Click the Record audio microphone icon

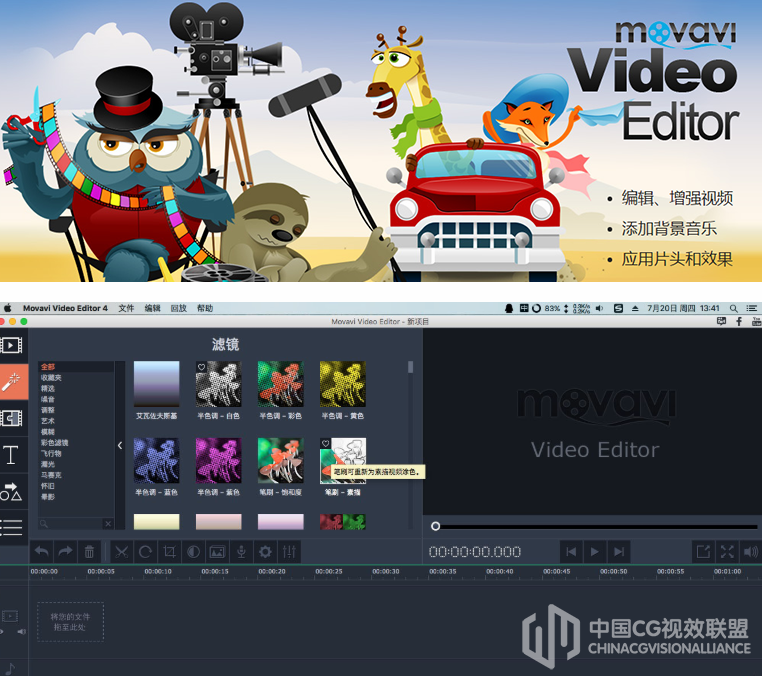coord(241,552)
